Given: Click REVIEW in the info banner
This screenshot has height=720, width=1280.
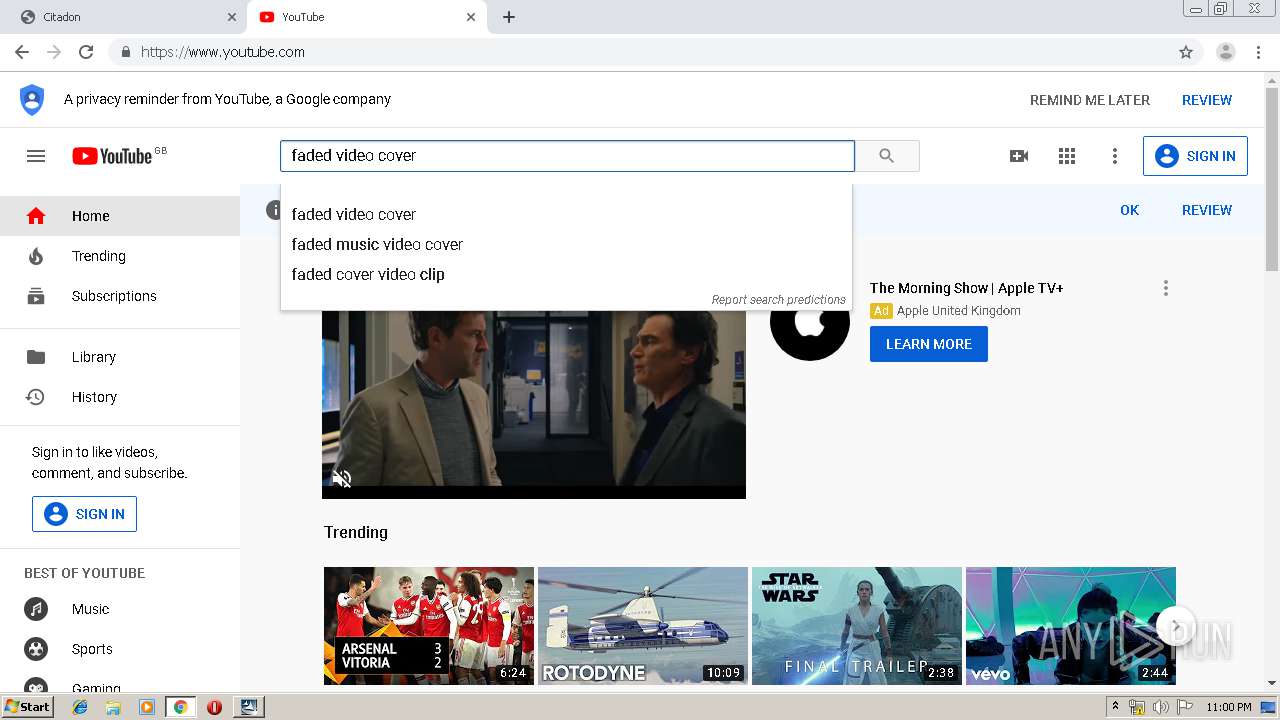Looking at the screenshot, I should [1207, 210].
